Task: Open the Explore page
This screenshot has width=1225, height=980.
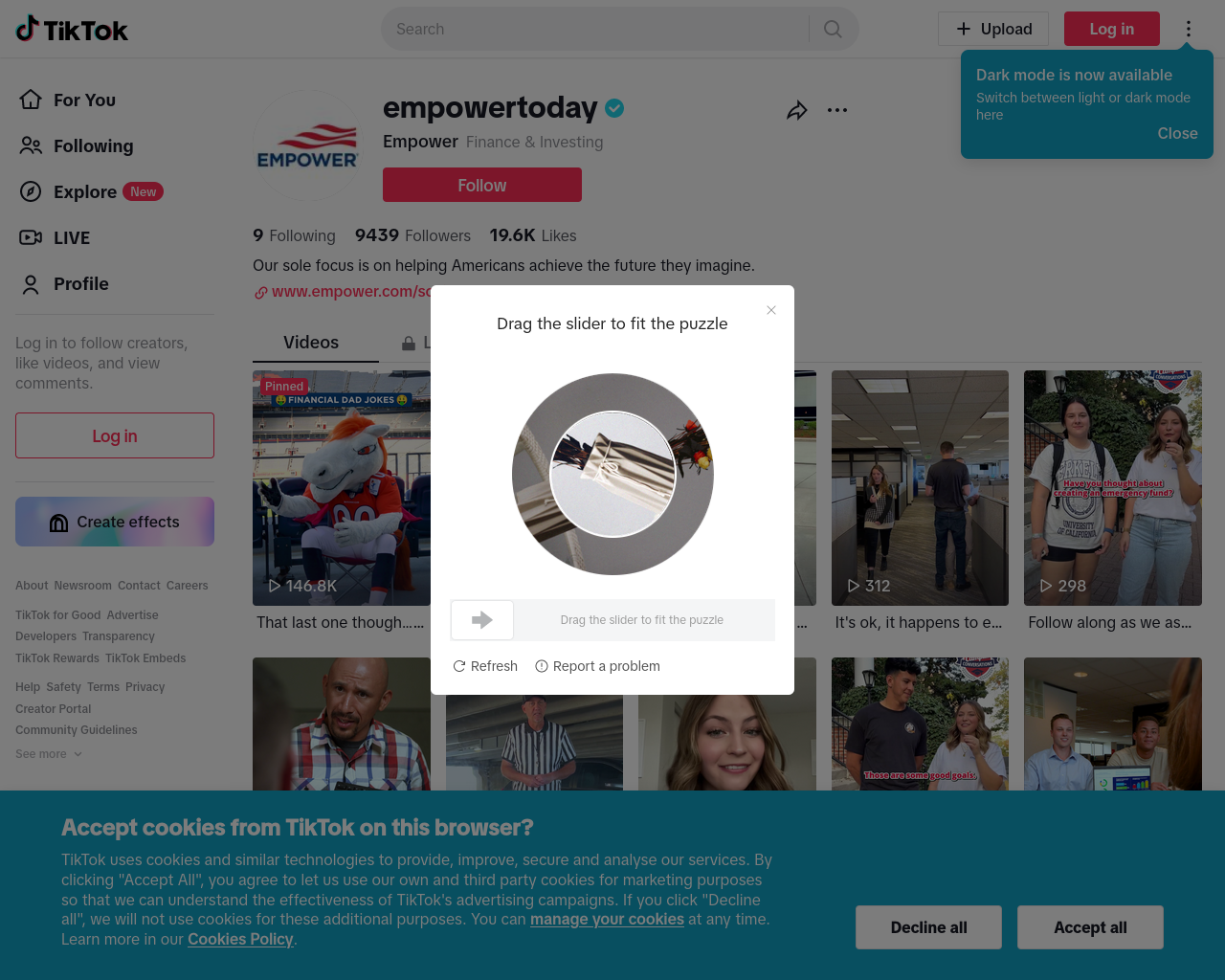Action: point(91,191)
